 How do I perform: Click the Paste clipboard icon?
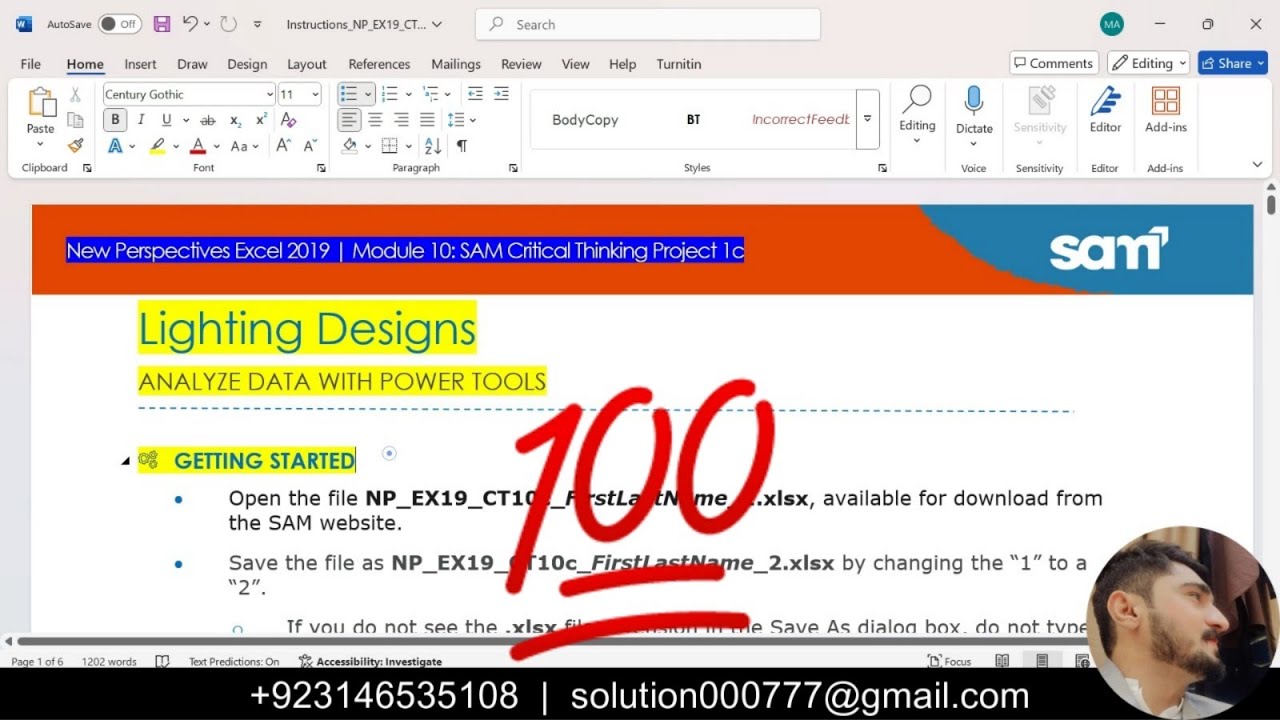[x=41, y=103]
